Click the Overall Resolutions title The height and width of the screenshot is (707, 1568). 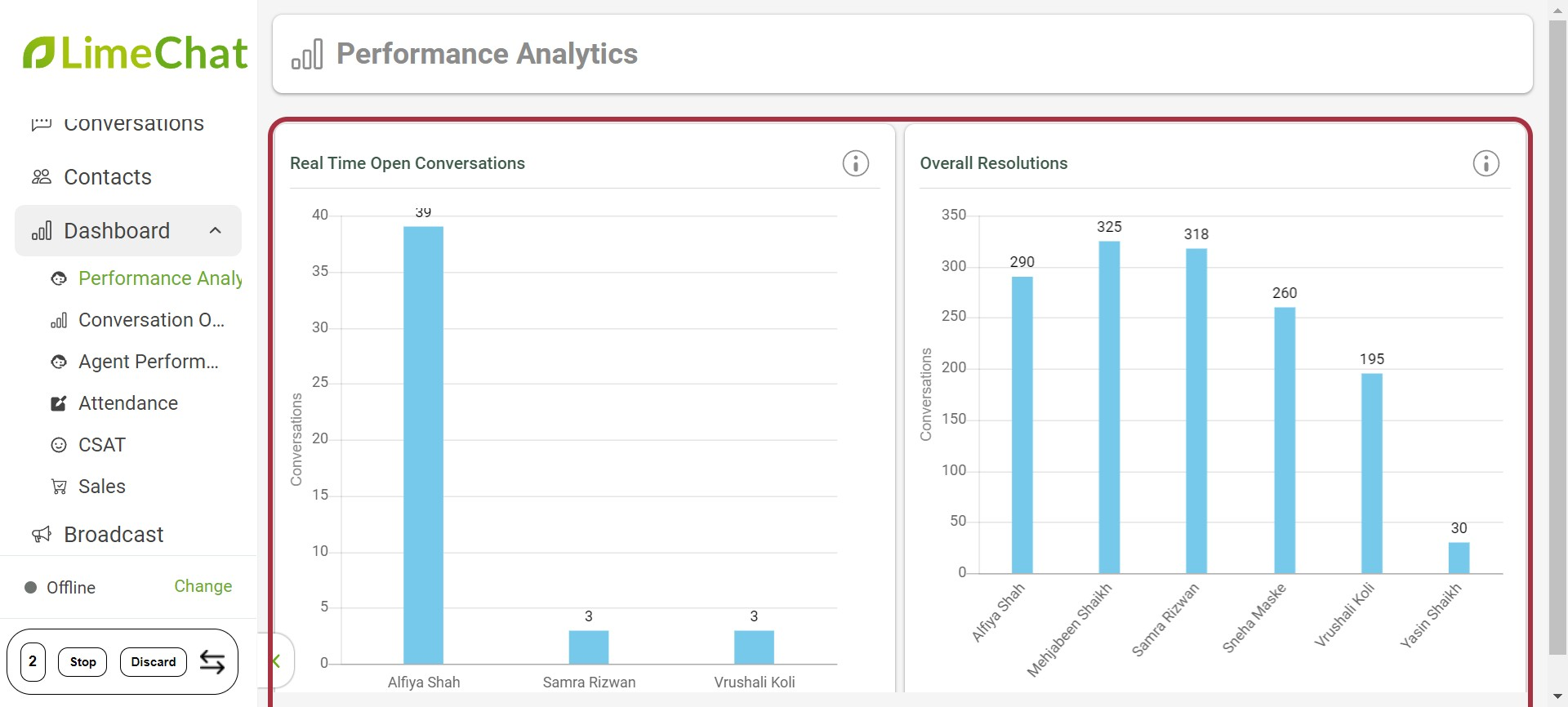[x=994, y=163]
